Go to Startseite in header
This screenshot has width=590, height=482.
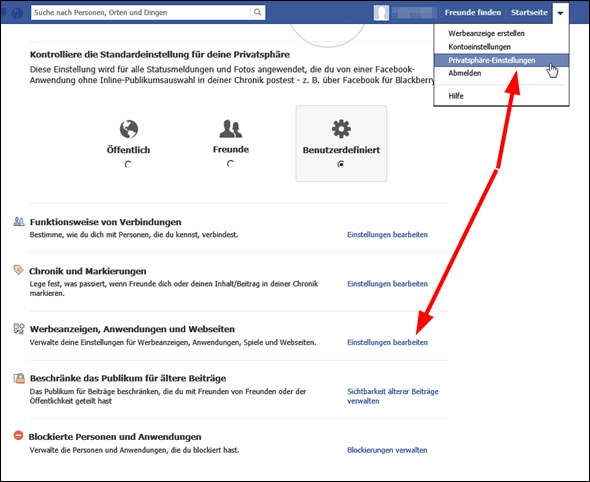point(529,12)
